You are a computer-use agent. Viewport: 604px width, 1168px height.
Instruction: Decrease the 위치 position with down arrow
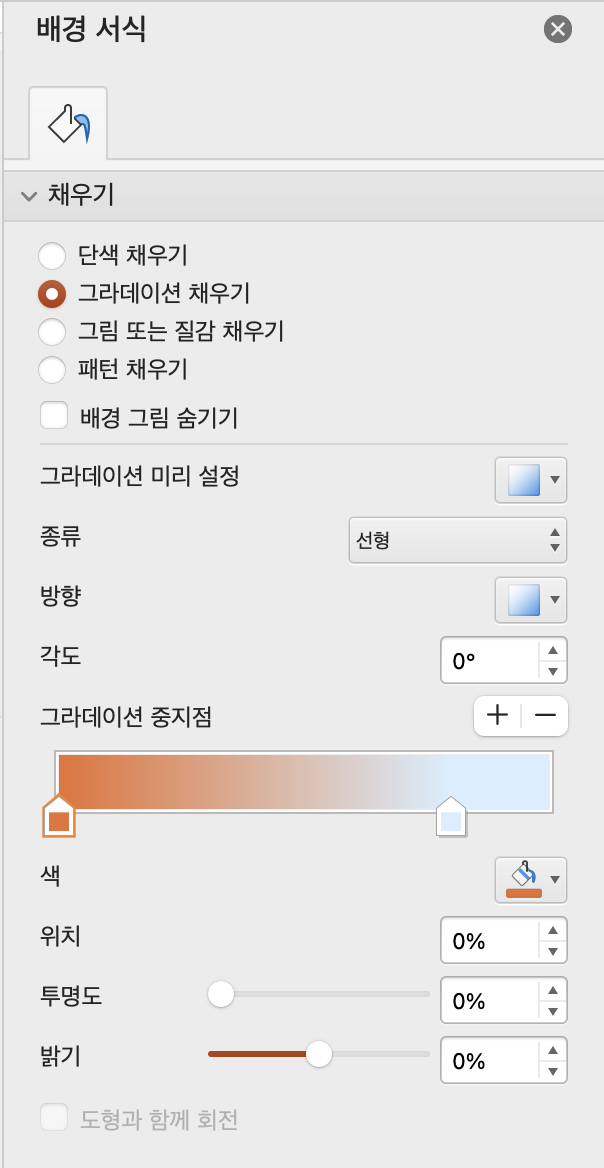[553, 951]
